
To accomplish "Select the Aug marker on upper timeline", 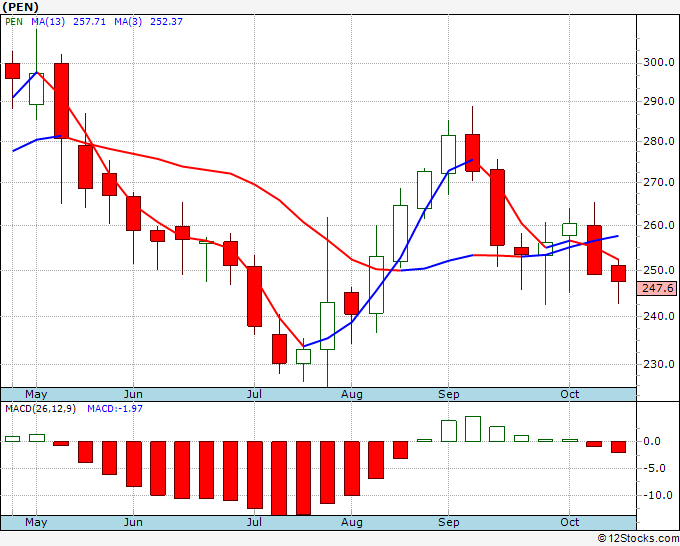I will click(x=352, y=394).
